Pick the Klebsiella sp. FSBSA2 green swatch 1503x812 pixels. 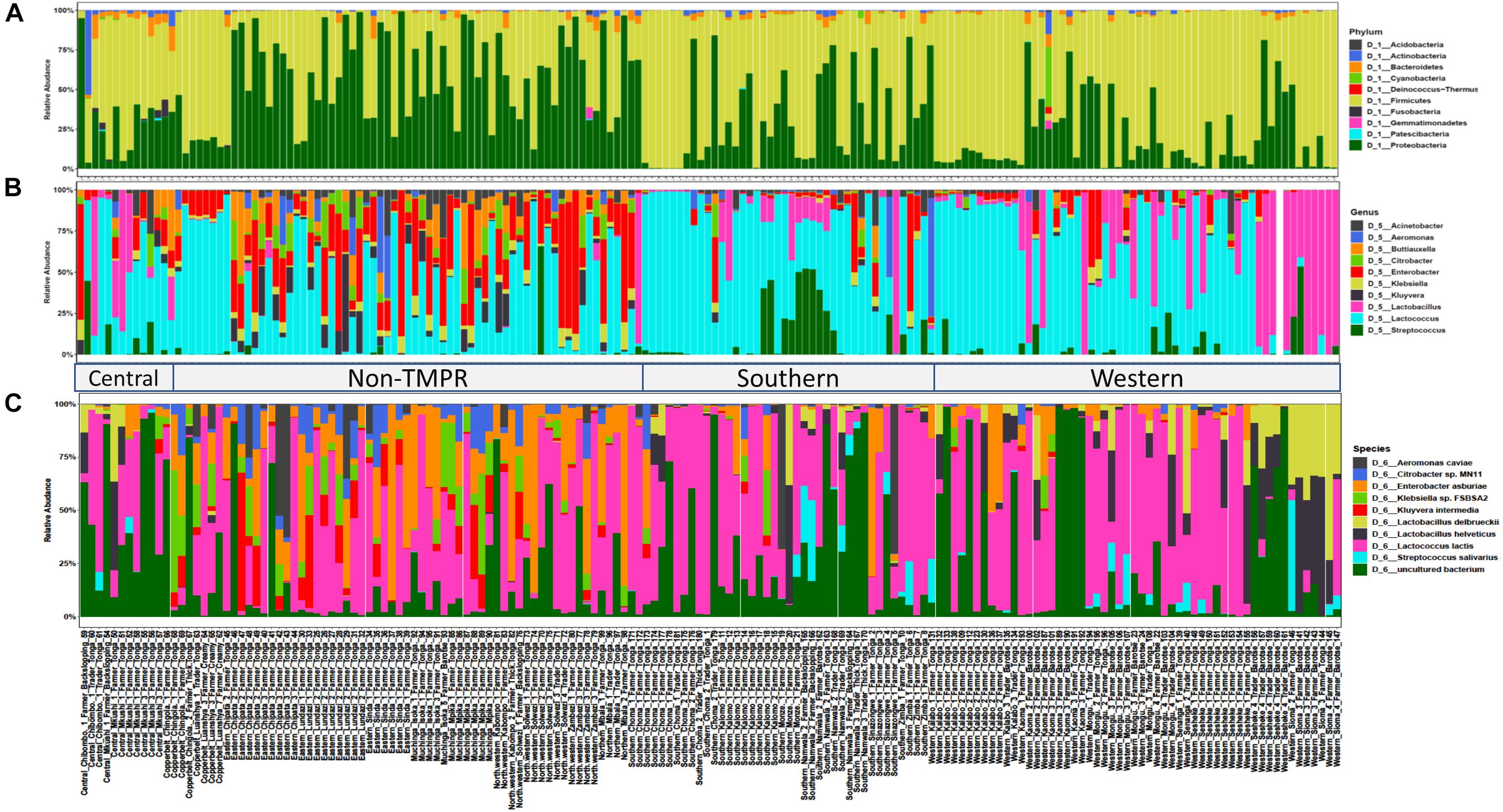1360,498
